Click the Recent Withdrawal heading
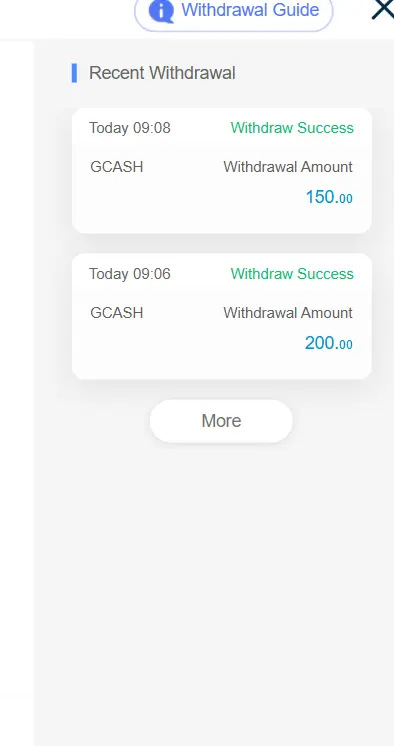394x746 pixels. point(162,73)
